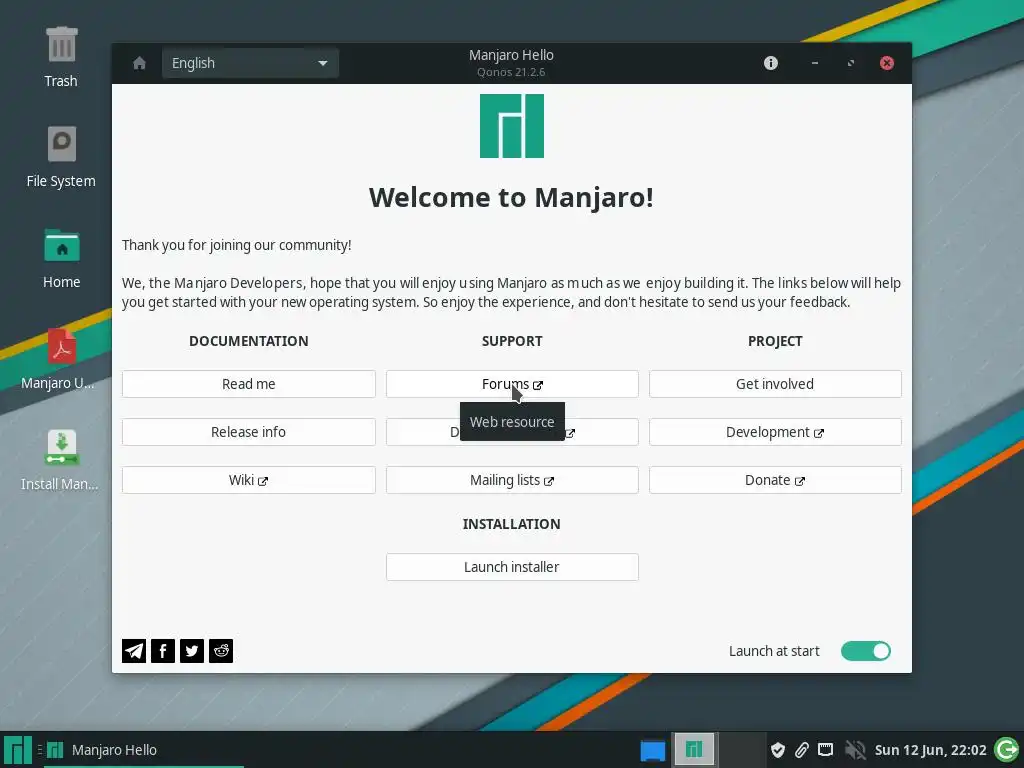Image resolution: width=1024 pixels, height=768 pixels.
Task: Click the security shield tray icon
Action: click(777, 750)
